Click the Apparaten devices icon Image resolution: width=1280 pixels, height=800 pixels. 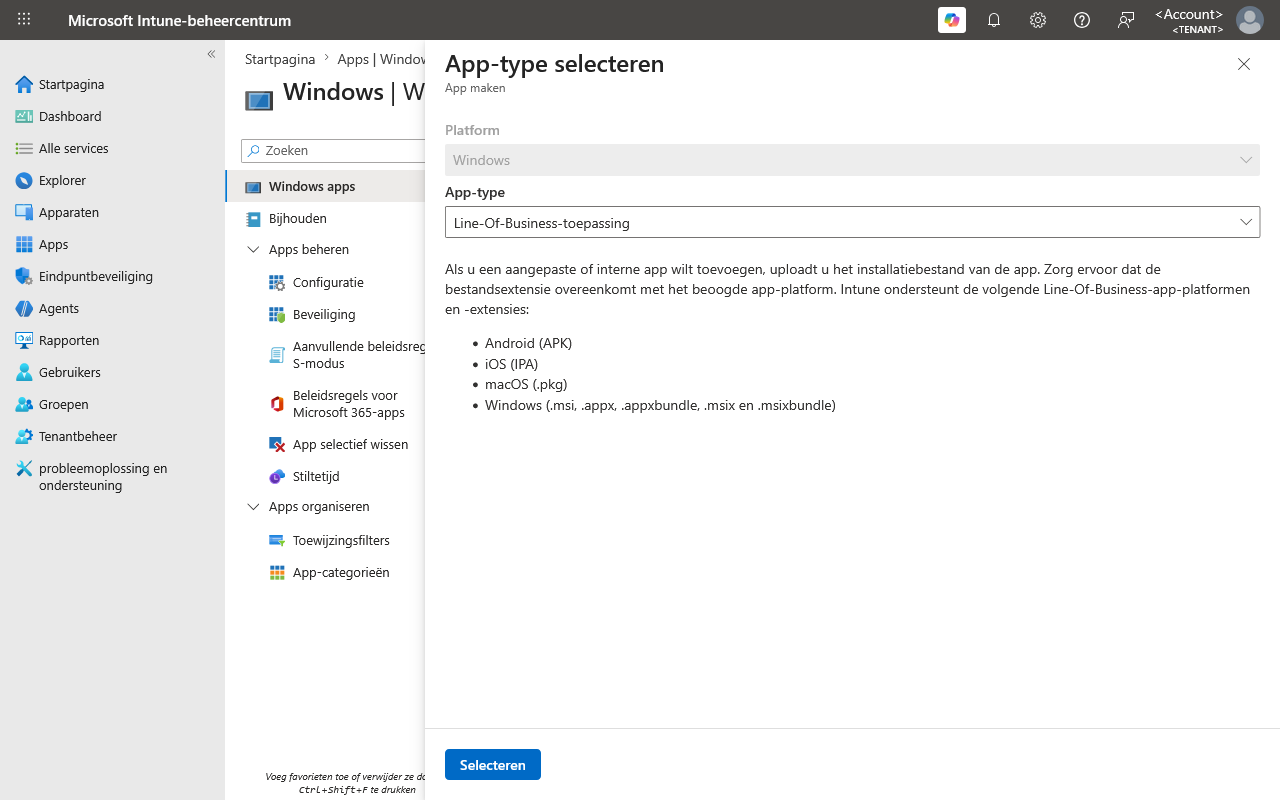pos(24,212)
